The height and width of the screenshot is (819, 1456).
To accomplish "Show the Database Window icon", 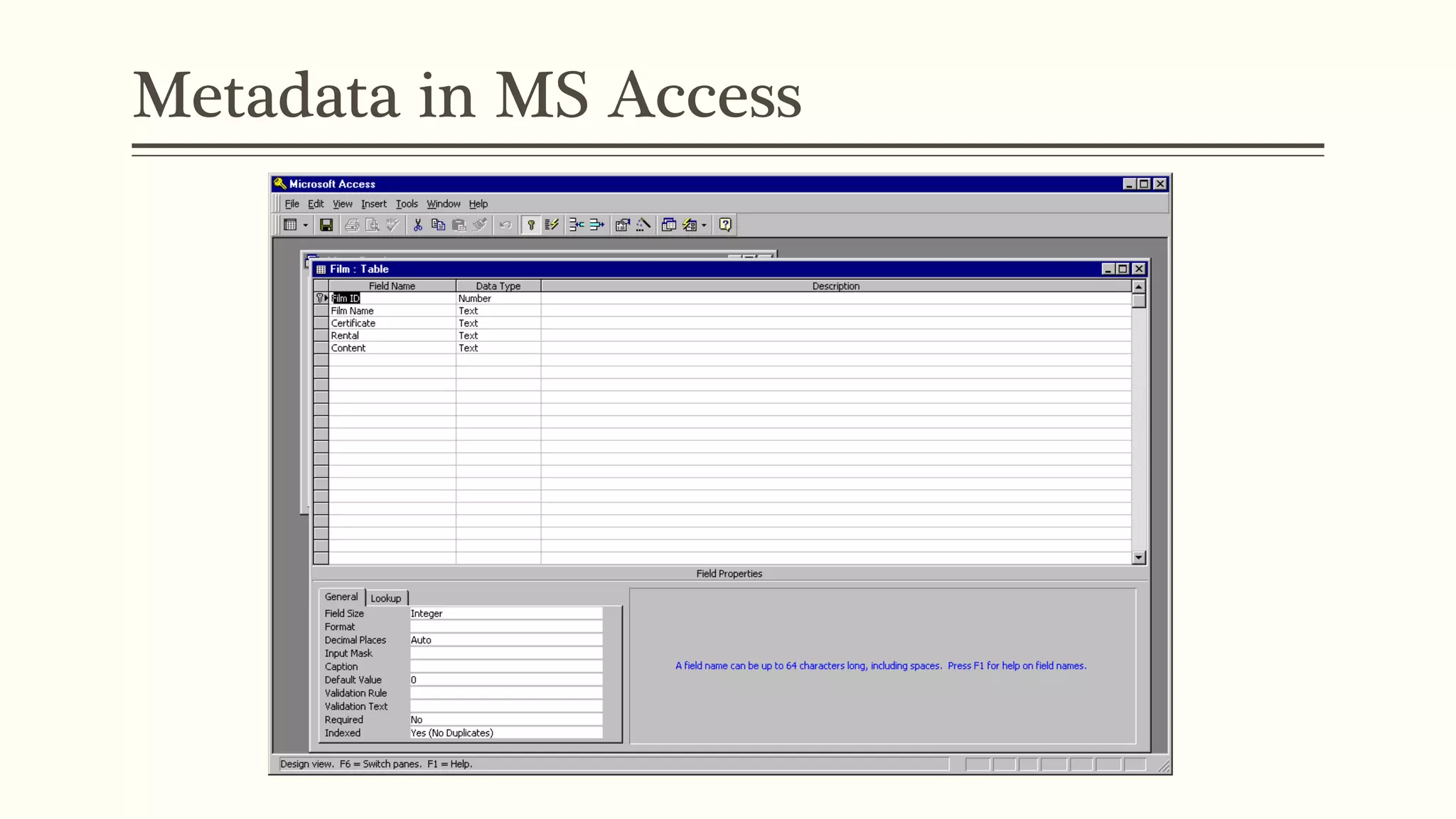I will coord(669,225).
